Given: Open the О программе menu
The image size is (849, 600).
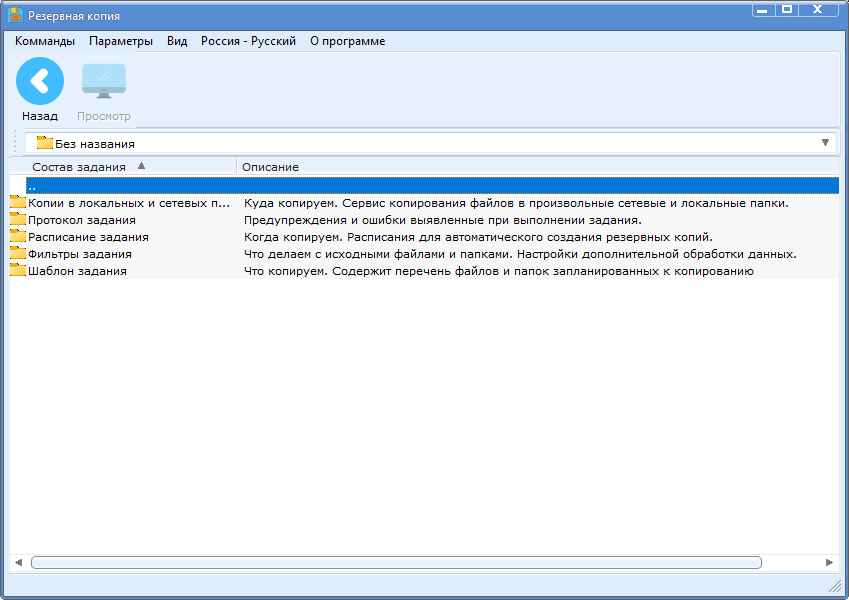Looking at the screenshot, I should pyautogui.click(x=347, y=41).
